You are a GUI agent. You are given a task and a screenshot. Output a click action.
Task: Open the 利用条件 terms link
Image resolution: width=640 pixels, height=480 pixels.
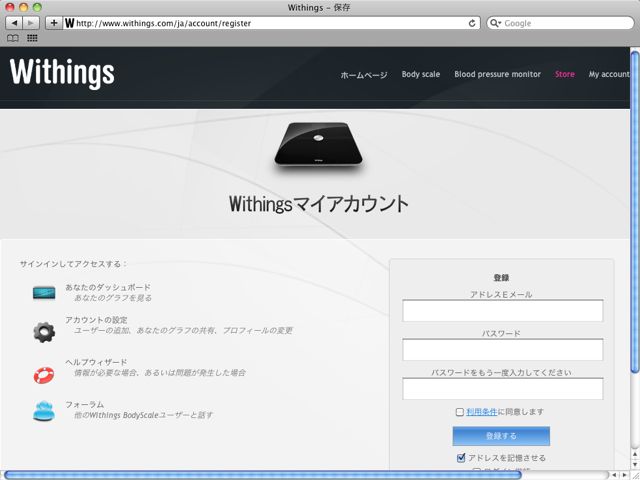point(482,412)
